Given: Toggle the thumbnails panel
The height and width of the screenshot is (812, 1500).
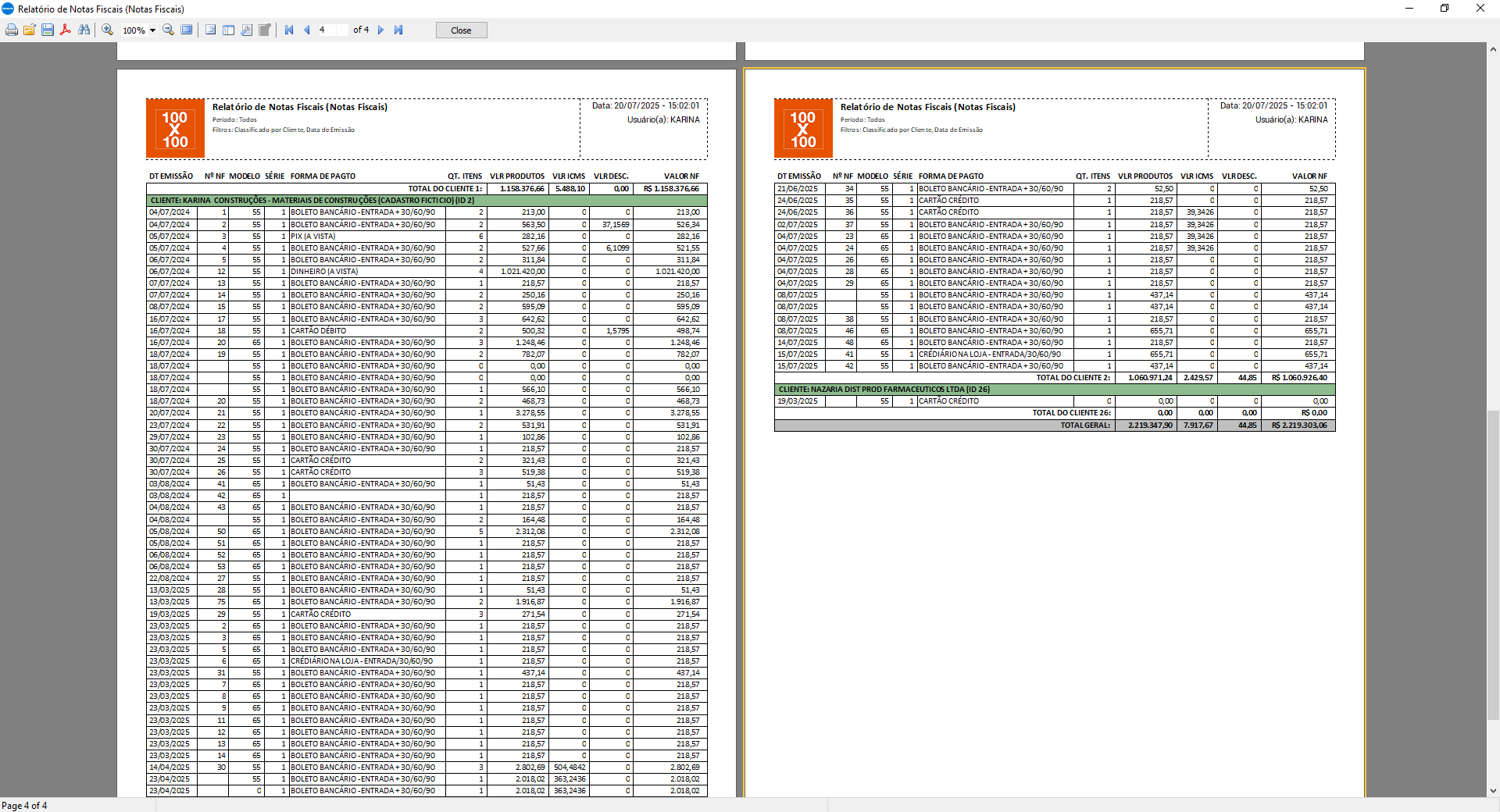Looking at the screenshot, I should coord(228,30).
